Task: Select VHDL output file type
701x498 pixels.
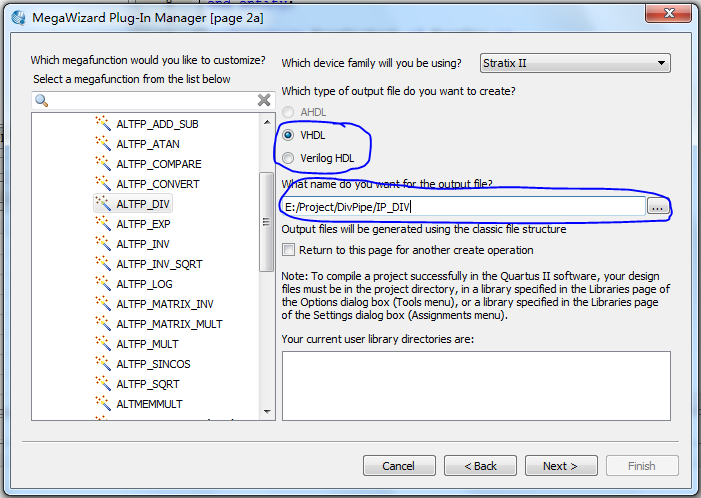Action: 288,135
